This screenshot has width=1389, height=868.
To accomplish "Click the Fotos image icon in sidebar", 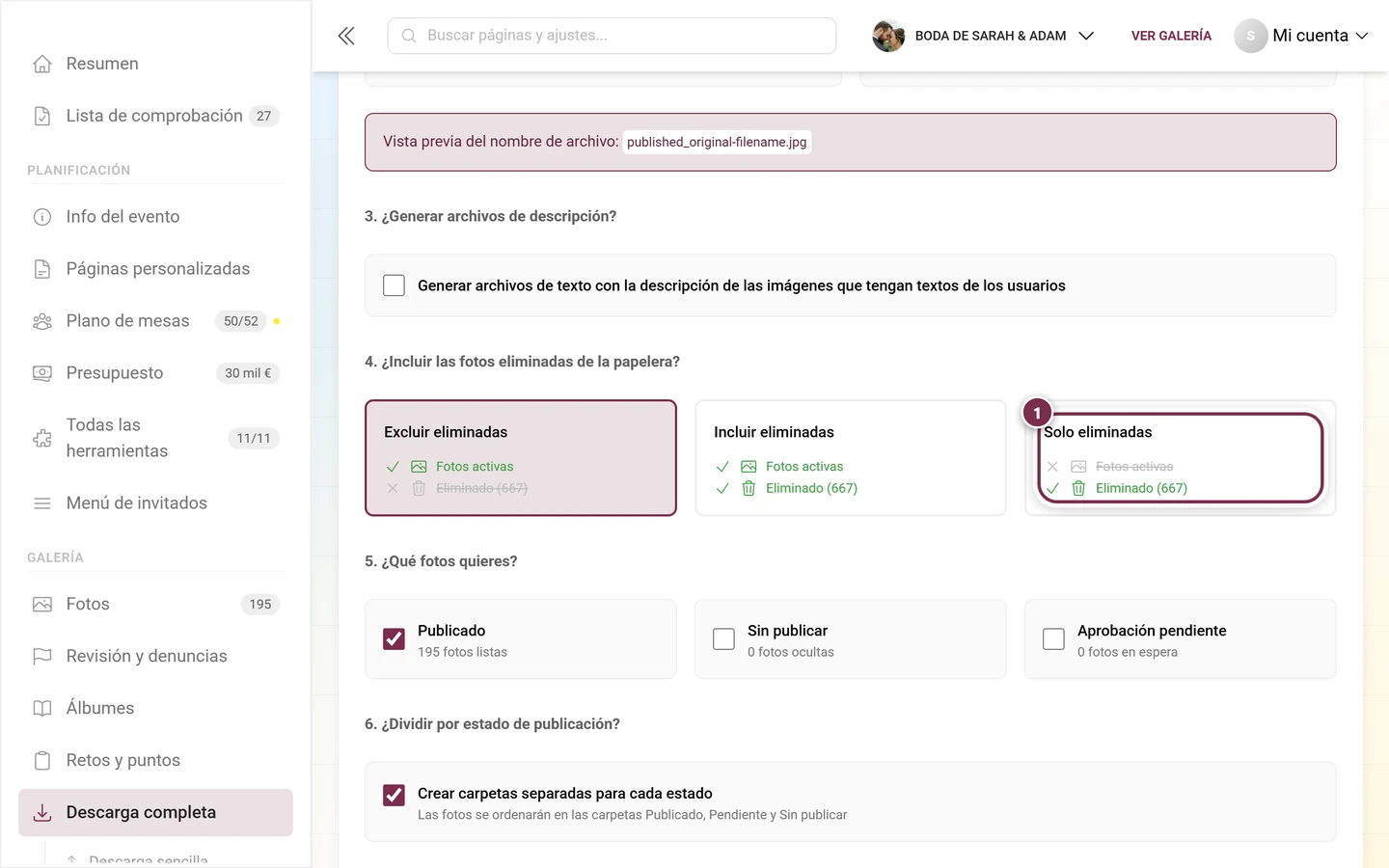I will point(42,605).
